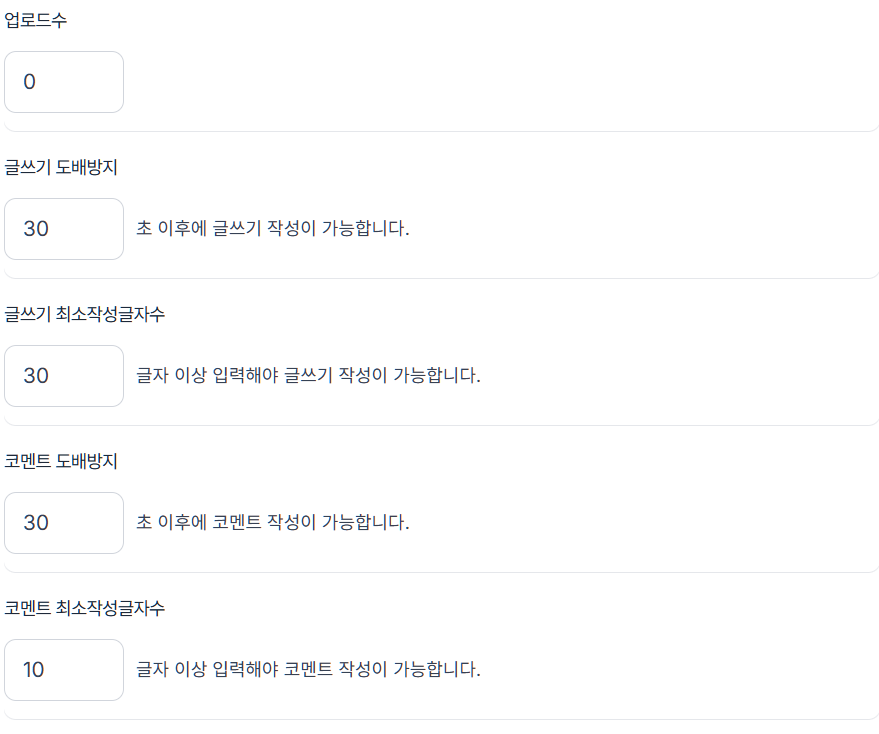Click the 글쓰기 최소작성글자수 input showing 30

tap(63, 376)
